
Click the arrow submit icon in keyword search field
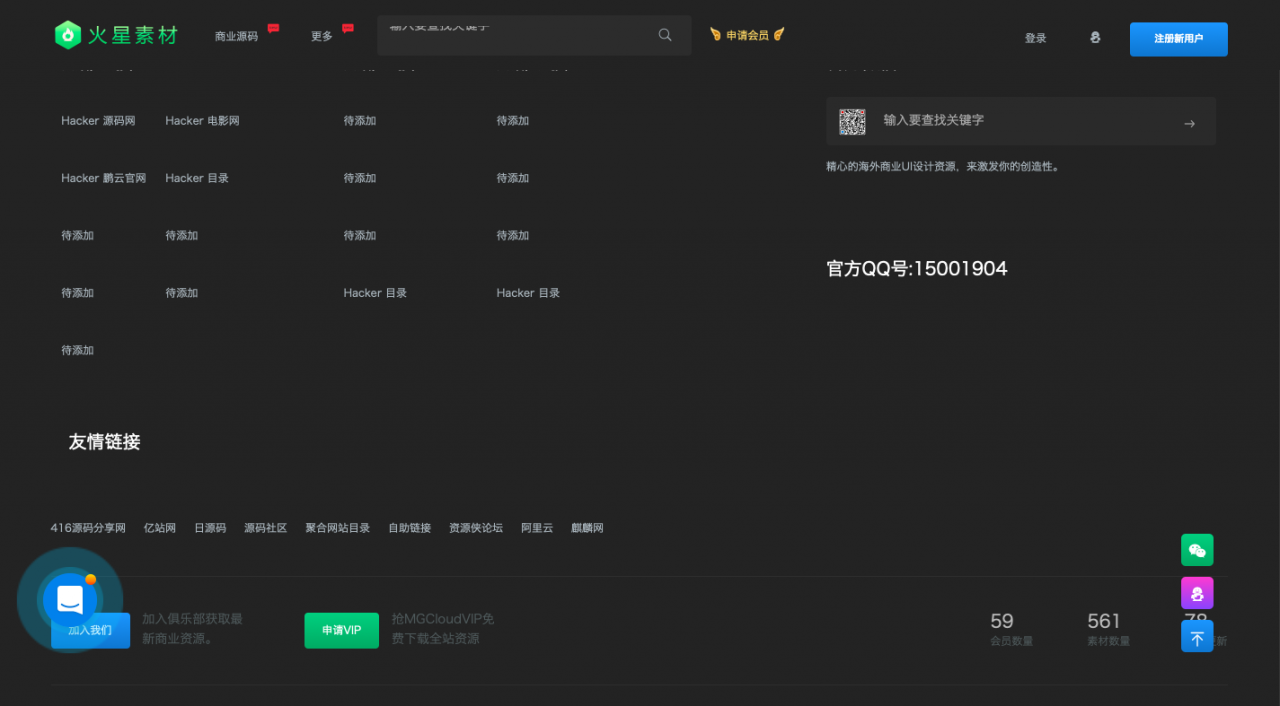click(x=1189, y=124)
